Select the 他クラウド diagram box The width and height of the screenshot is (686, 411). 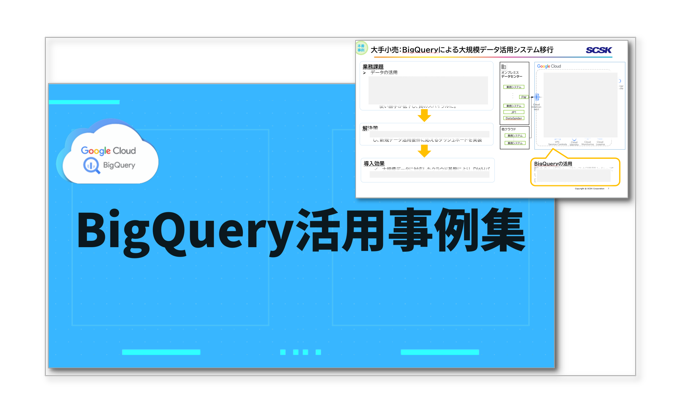[x=514, y=137]
